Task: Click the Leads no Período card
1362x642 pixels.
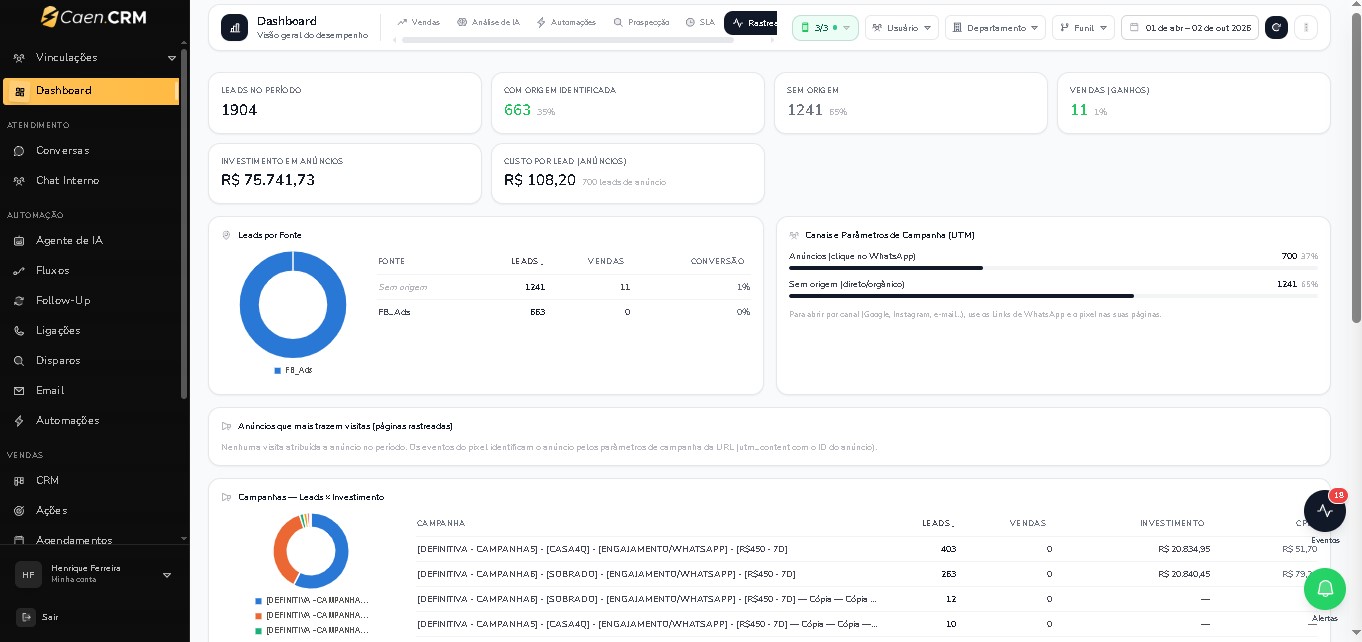Action: coord(345,103)
